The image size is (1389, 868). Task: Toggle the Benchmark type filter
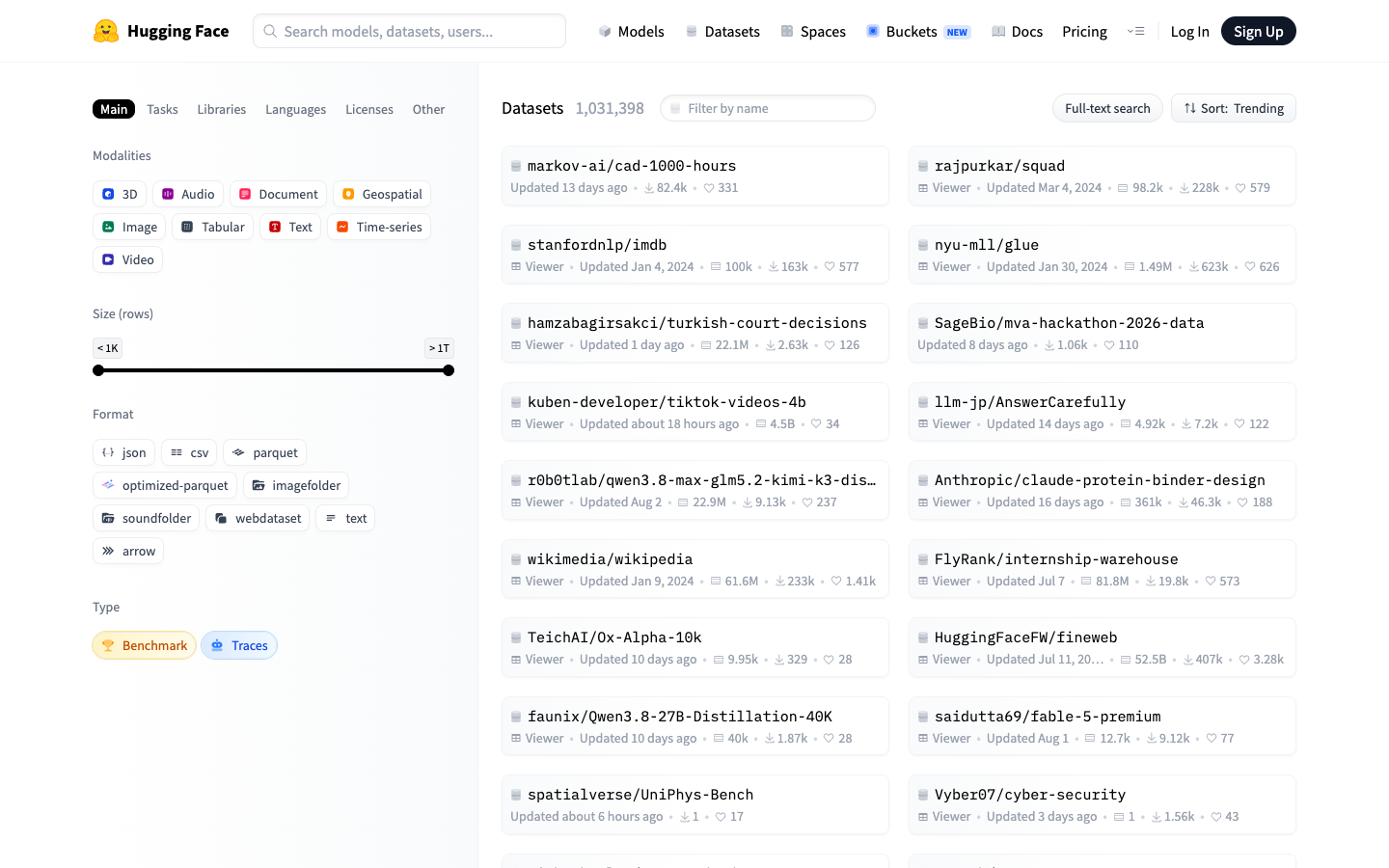(144, 645)
